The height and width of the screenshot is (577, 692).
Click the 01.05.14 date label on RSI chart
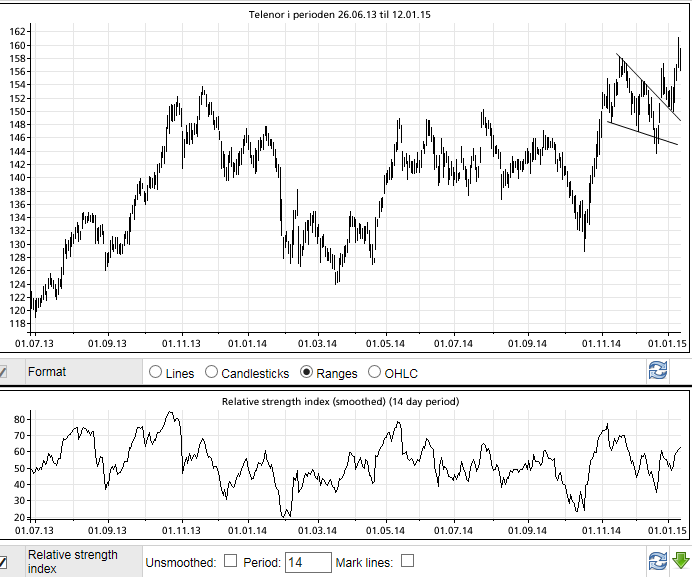(383, 530)
